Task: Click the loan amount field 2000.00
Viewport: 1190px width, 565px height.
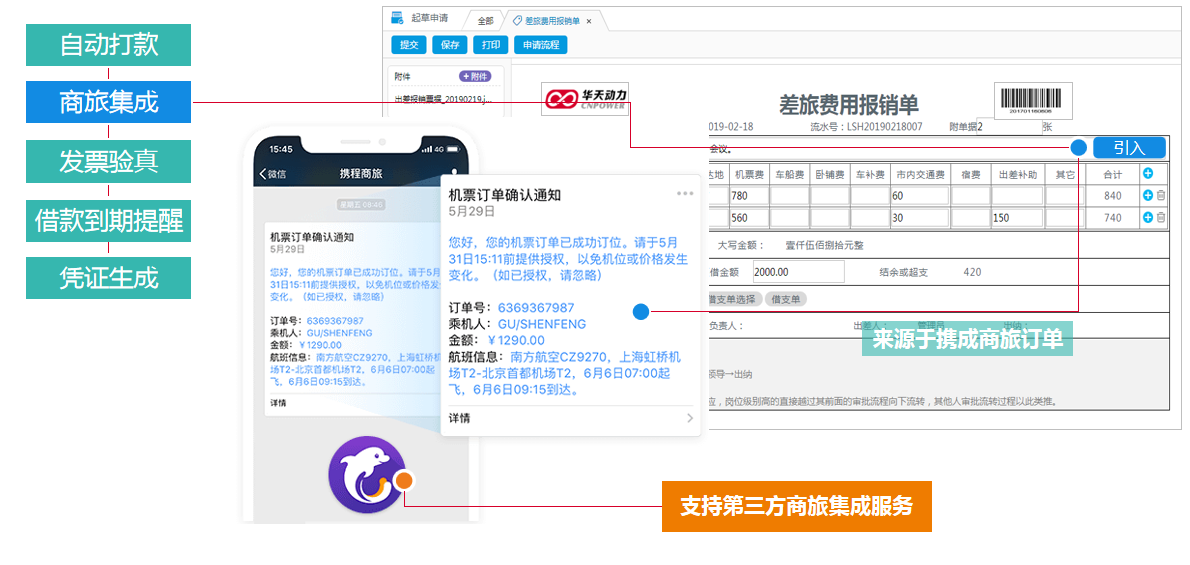Action: [x=798, y=272]
